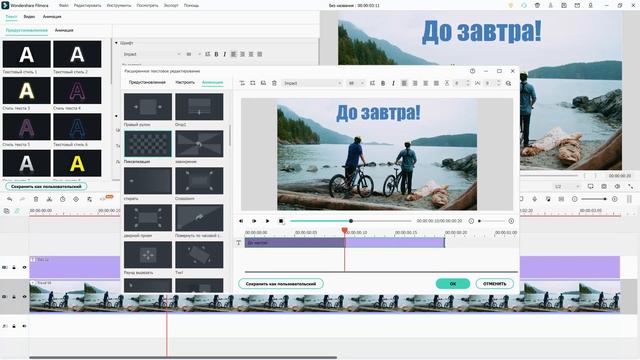Open the Impact font dropdown in main panel
Viewport: 640px width, 360px height.
pyautogui.click(x=152, y=54)
